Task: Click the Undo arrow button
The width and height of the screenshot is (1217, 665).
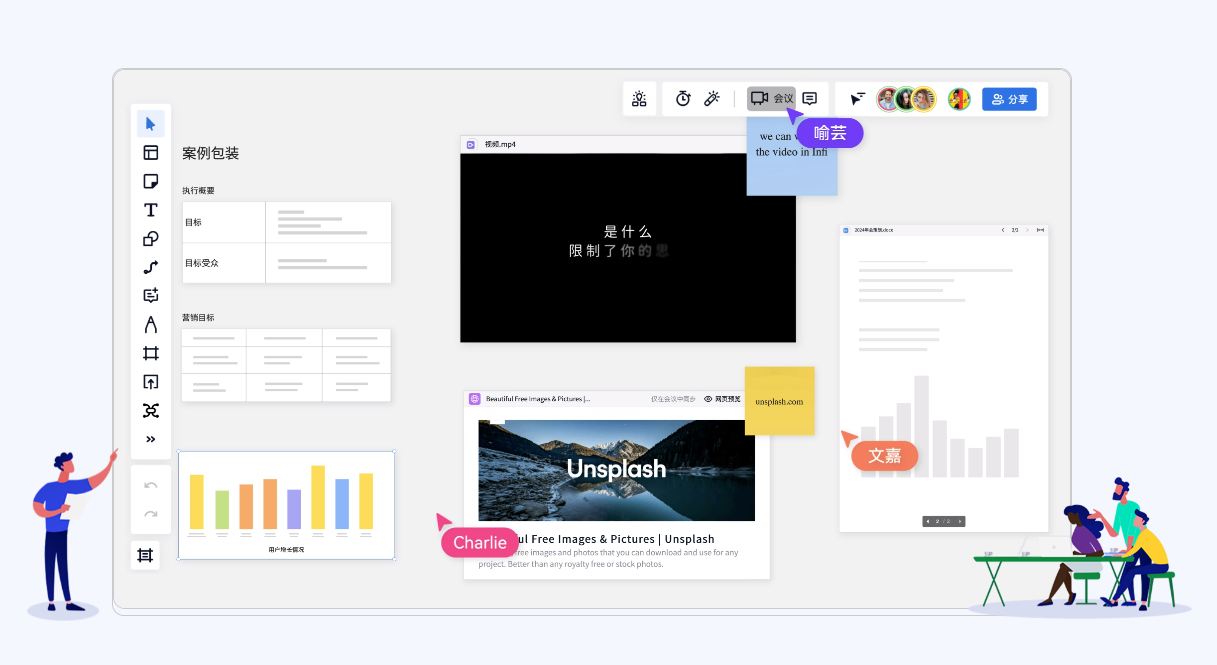Action: (151, 485)
